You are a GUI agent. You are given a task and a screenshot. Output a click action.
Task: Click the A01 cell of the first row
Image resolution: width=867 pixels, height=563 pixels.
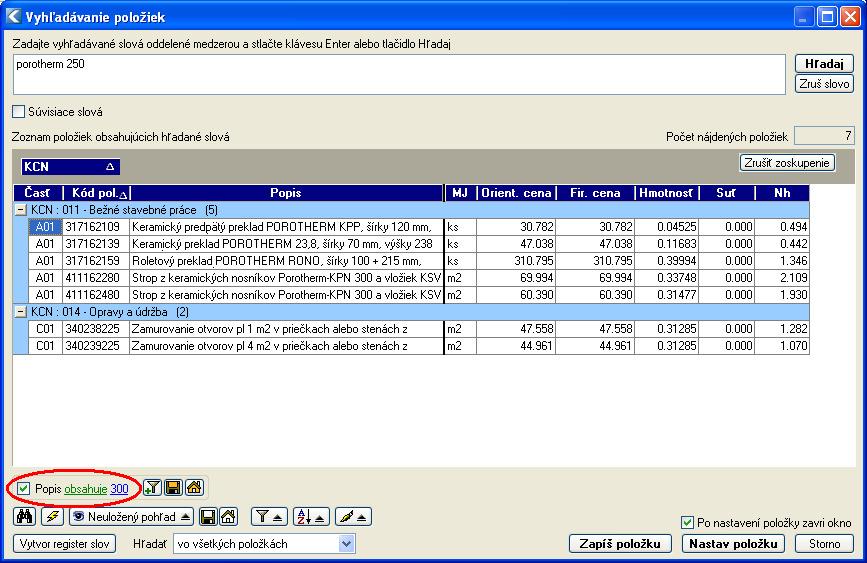click(x=45, y=227)
